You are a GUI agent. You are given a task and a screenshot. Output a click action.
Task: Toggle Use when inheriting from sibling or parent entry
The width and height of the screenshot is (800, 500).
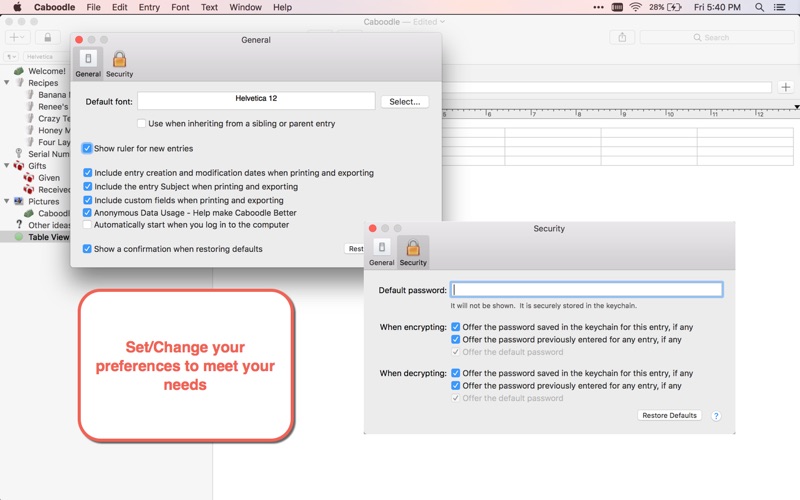[141, 123]
